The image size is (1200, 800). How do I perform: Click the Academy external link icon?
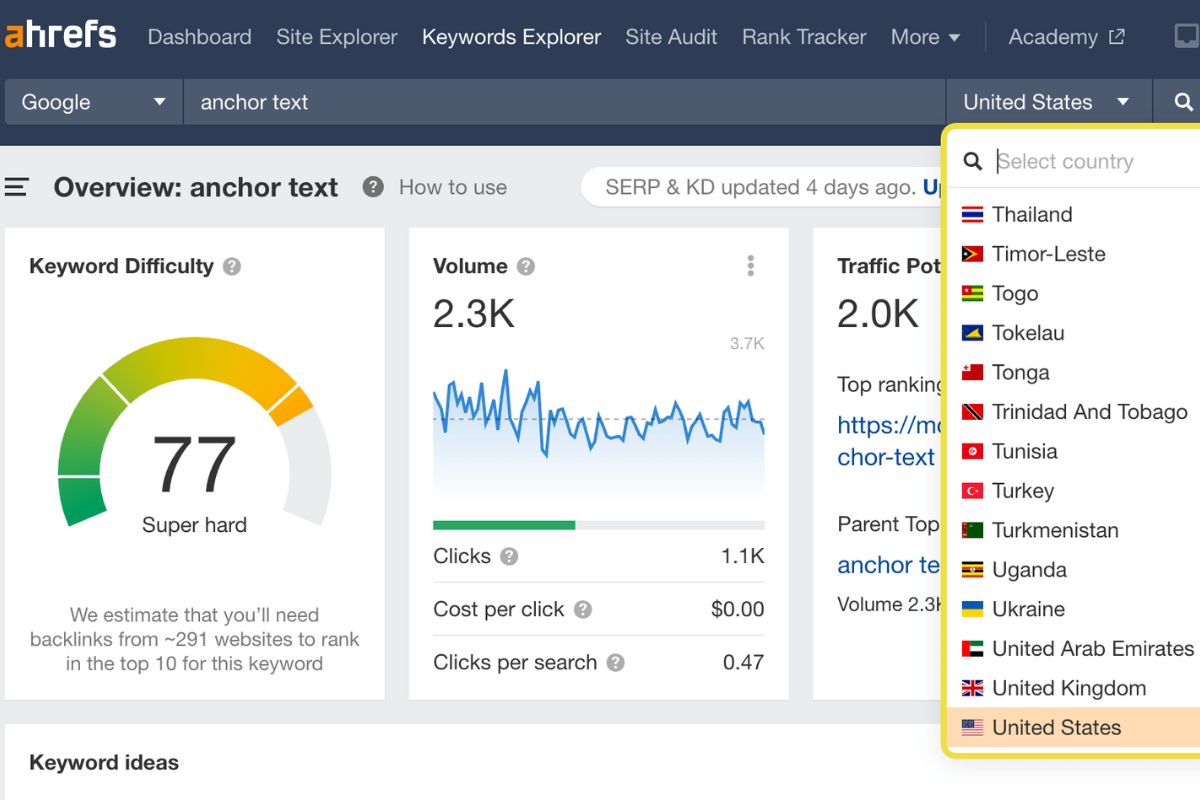coord(1117,37)
